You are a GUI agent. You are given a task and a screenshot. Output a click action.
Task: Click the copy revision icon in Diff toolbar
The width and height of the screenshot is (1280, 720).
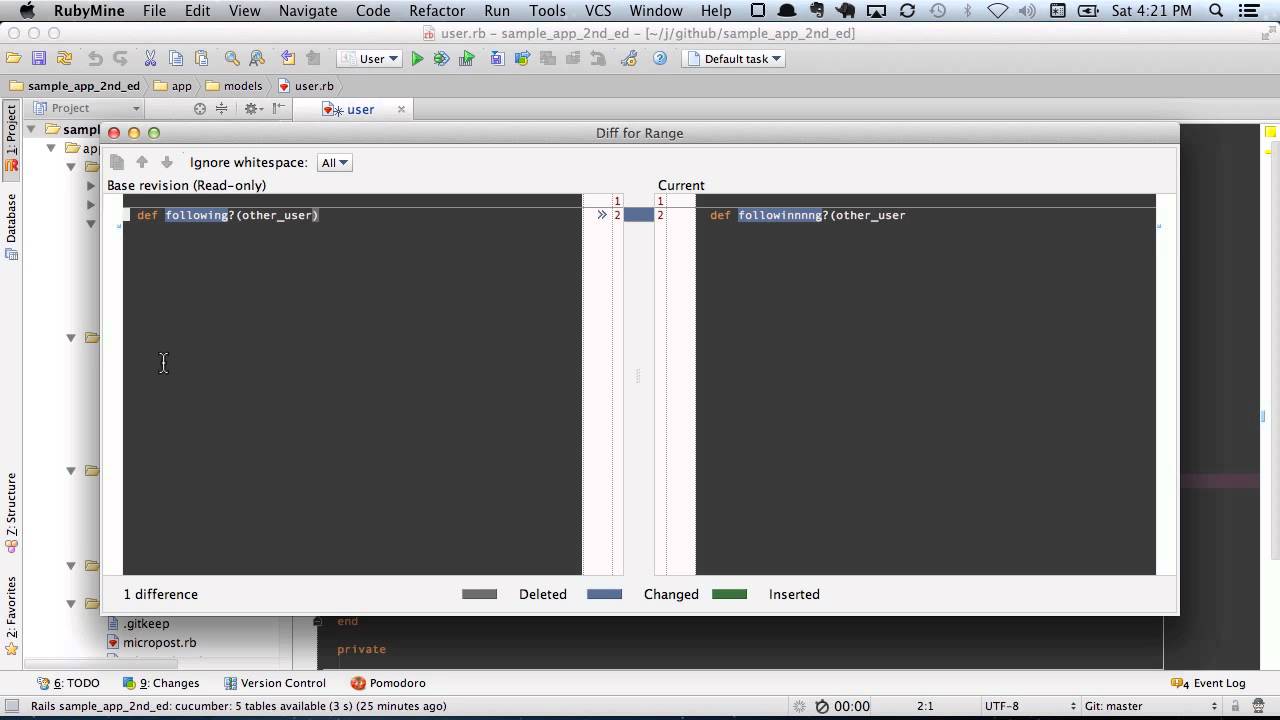[117, 162]
